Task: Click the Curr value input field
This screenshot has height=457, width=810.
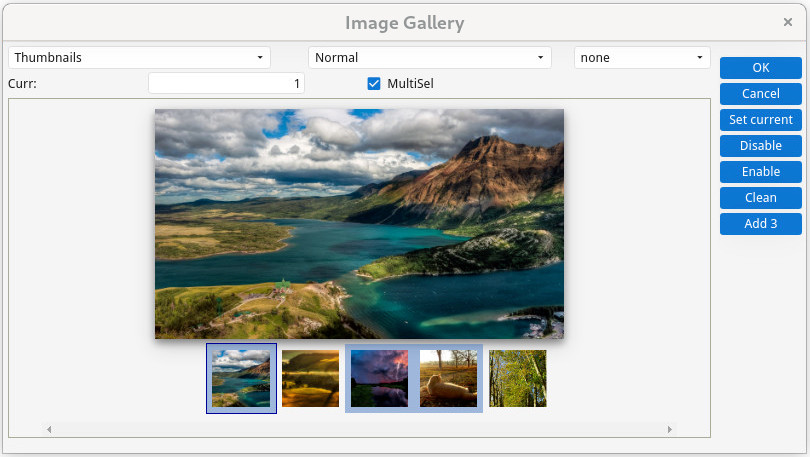Action: click(226, 83)
